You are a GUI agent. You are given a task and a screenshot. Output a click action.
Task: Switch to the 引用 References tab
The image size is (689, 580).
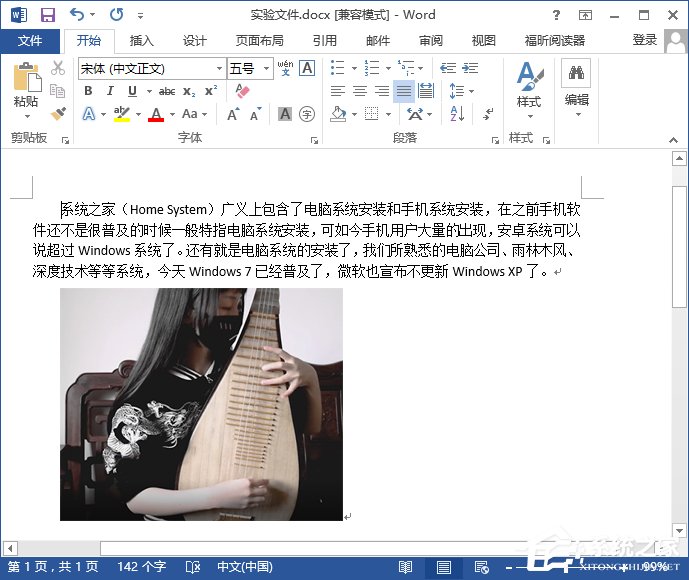325,41
